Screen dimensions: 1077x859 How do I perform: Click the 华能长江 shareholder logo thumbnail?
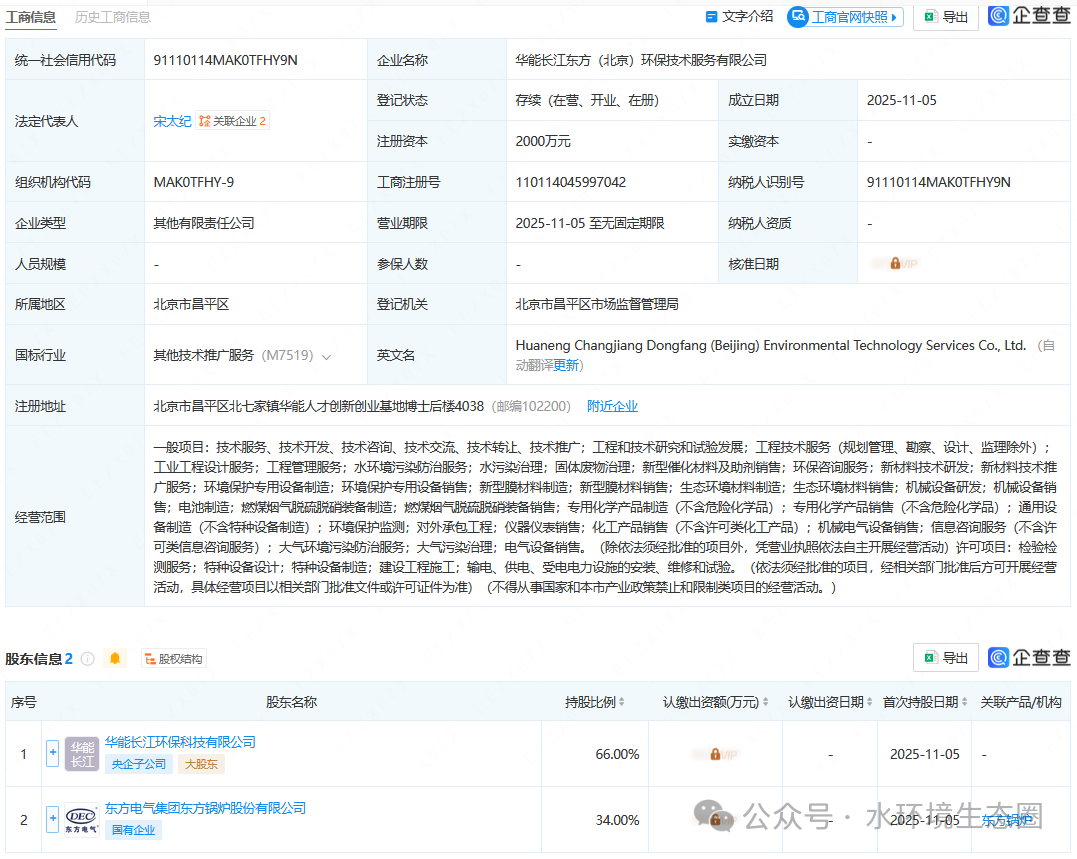[x=82, y=754]
